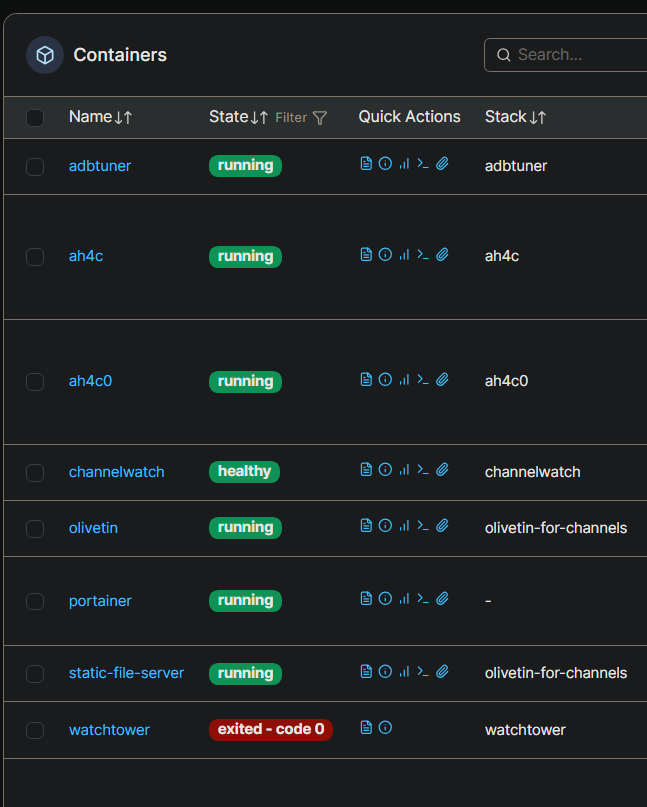Screen dimensions: 647x807
Task: Click the ah4c0 stack name cell
Action: pos(506,381)
